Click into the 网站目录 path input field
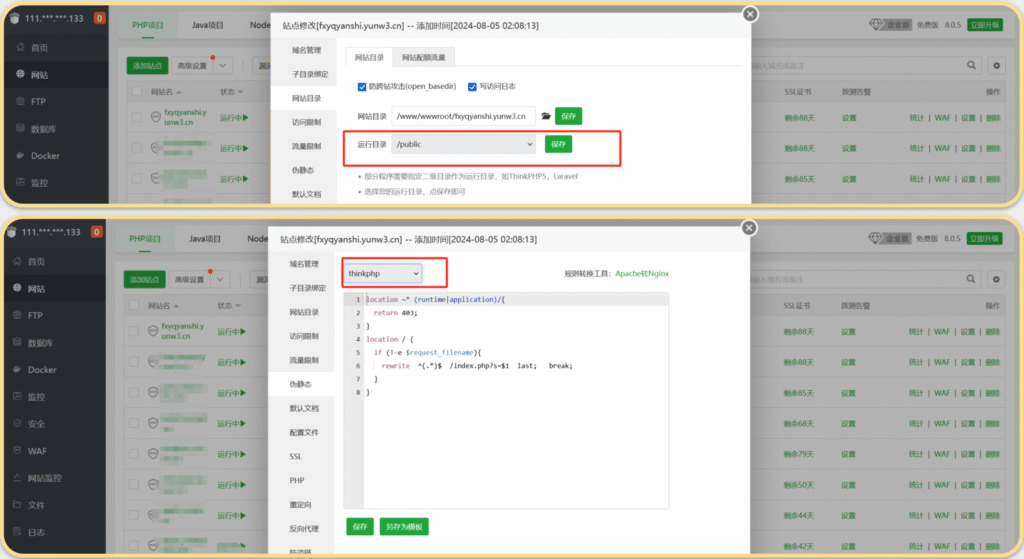Viewport: 1024px width, 559px height. click(463, 116)
